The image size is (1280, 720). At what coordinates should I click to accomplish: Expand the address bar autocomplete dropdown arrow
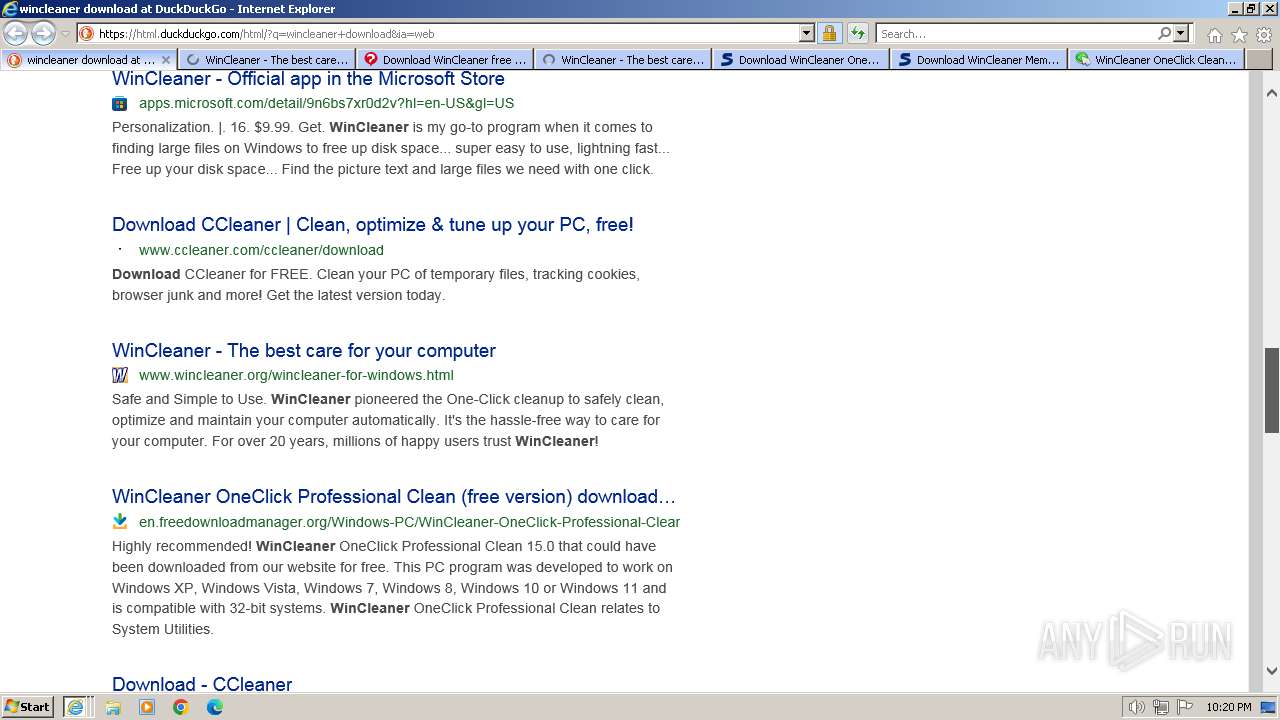tap(807, 33)
